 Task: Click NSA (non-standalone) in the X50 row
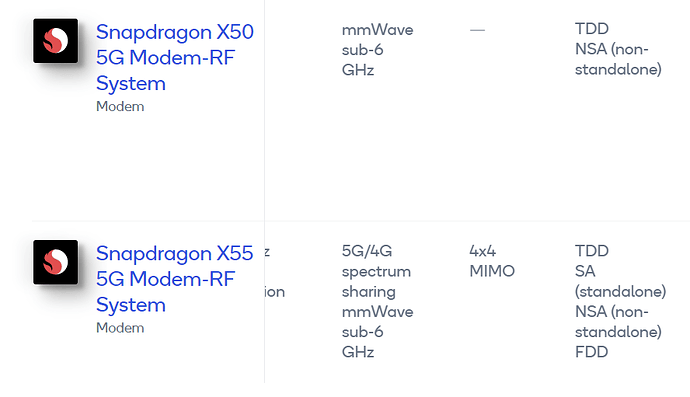[x=618, y=59]
